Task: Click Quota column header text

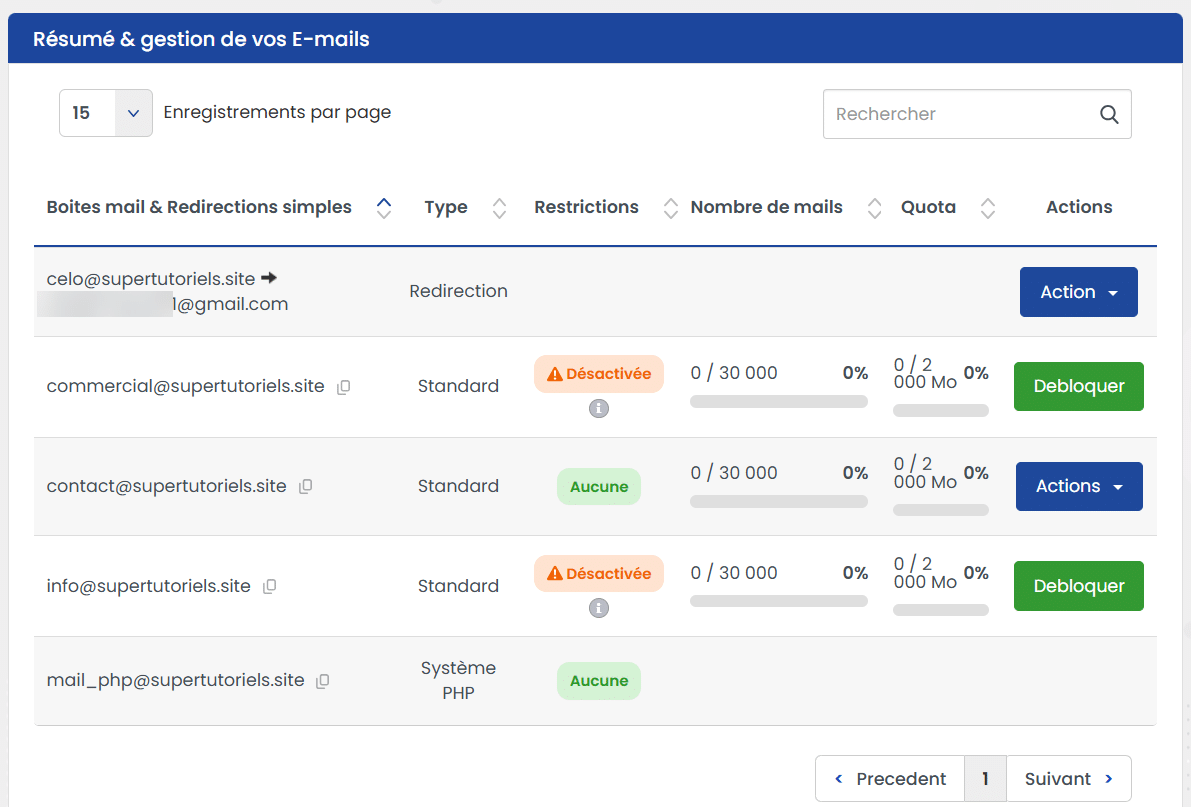Action: (928, 207)
